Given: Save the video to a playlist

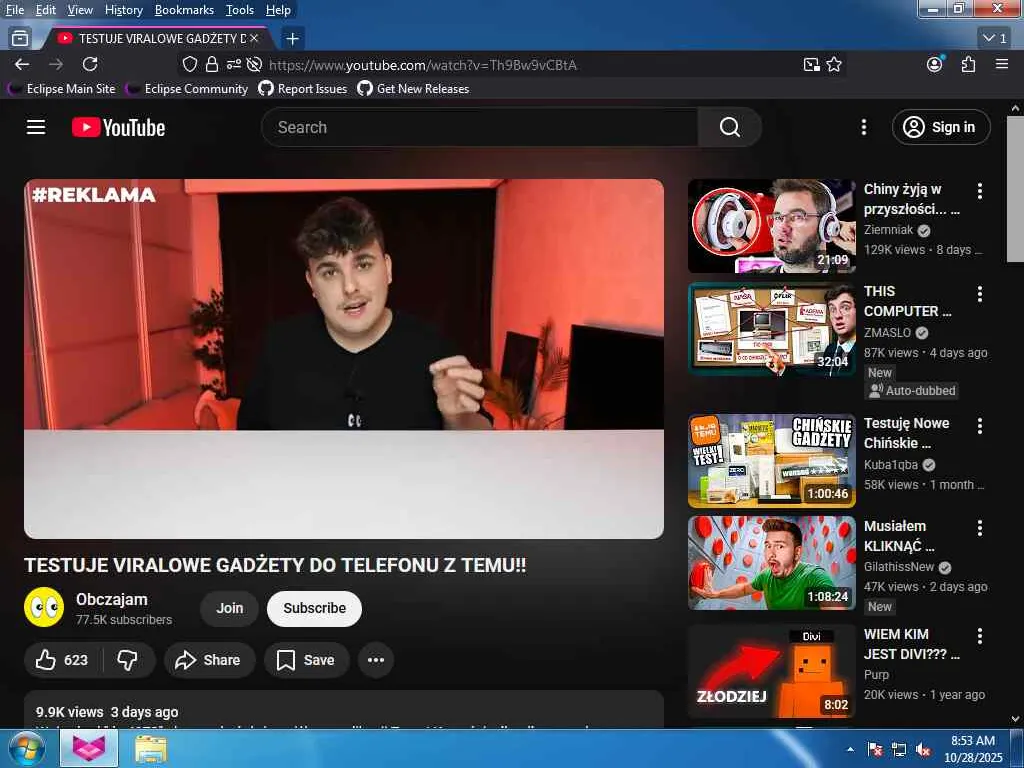Looking at the screenshot, I should pyautogui.click(x=306, y=660).
